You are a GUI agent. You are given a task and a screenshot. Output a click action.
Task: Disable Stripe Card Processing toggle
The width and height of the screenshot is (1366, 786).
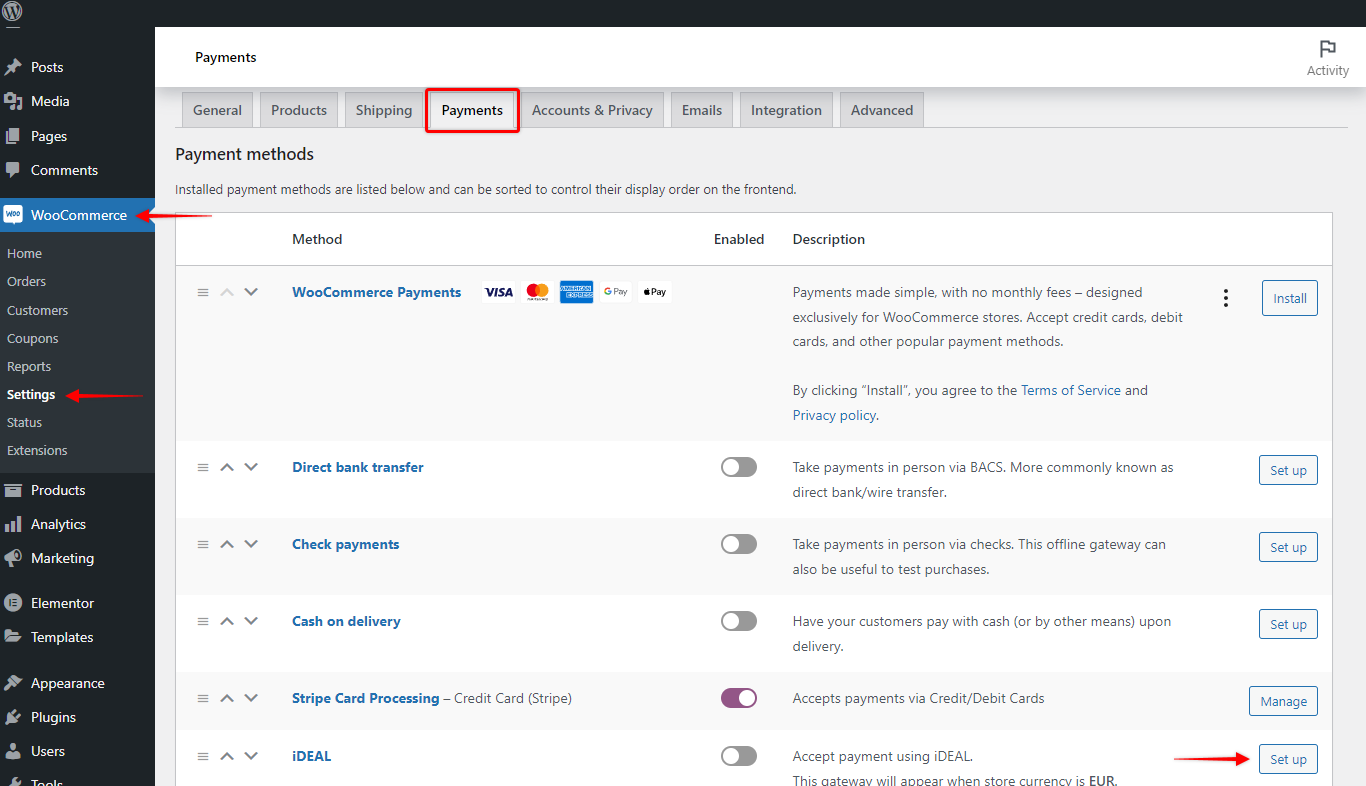[x=739, y=698]
